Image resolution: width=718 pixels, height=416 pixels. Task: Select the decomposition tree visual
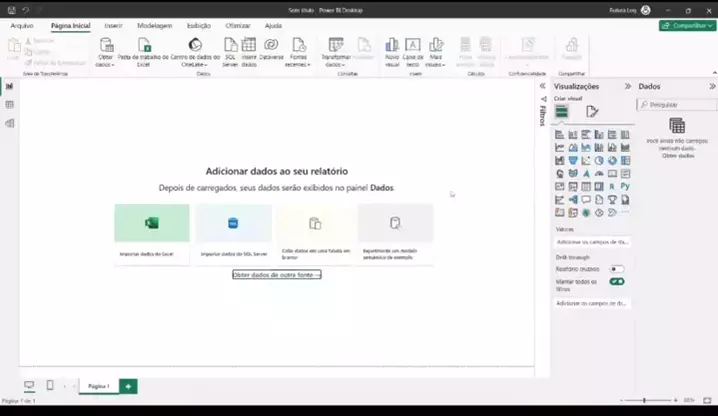pyautogui.click(x=573, y=200)
